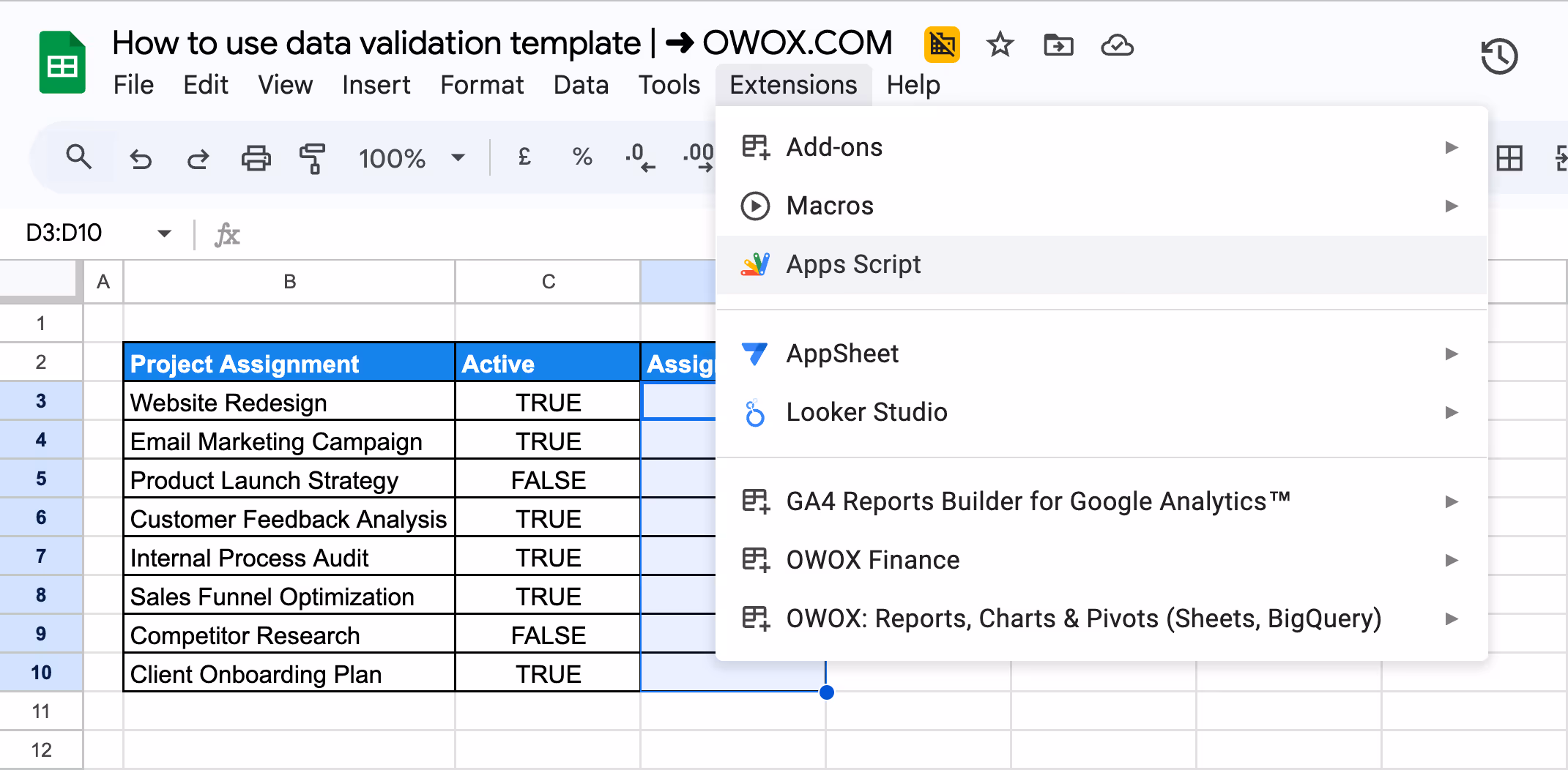Print the spreadsheet
The height and width of the screenshot is (770, 1568).
(x=255, y=157)
